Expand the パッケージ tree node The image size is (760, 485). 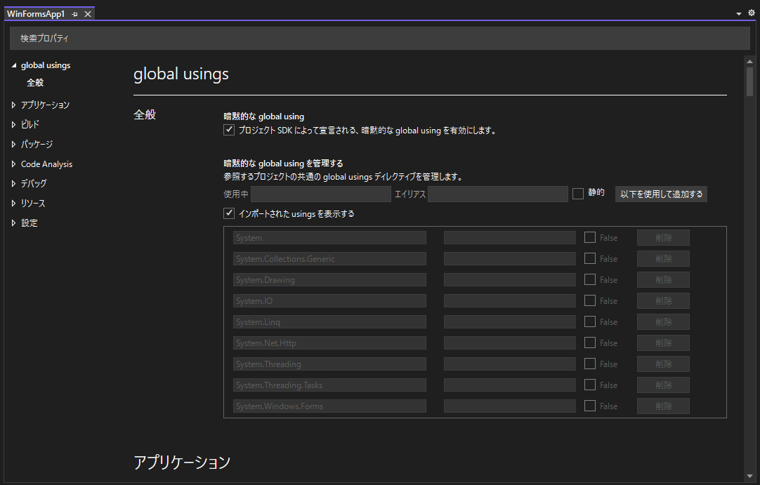(14, 144)
